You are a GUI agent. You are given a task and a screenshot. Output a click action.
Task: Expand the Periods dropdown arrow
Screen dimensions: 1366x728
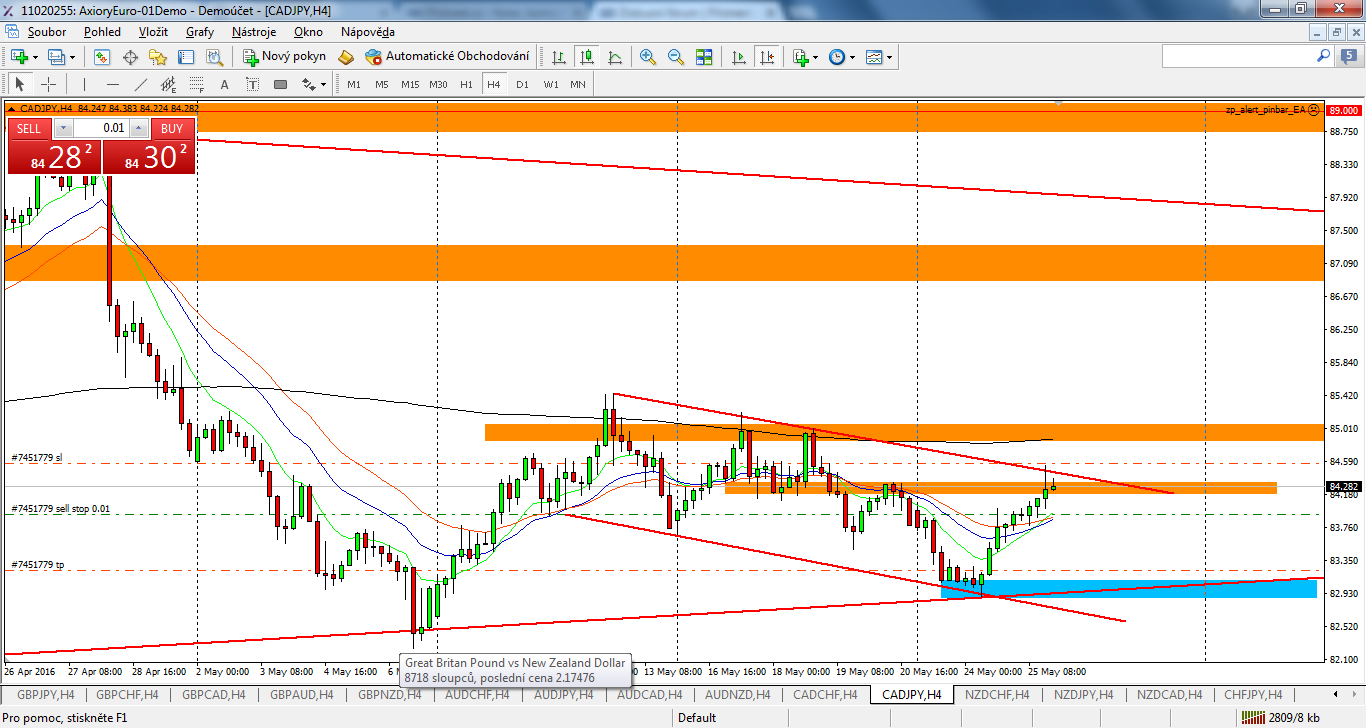point(852,57)
